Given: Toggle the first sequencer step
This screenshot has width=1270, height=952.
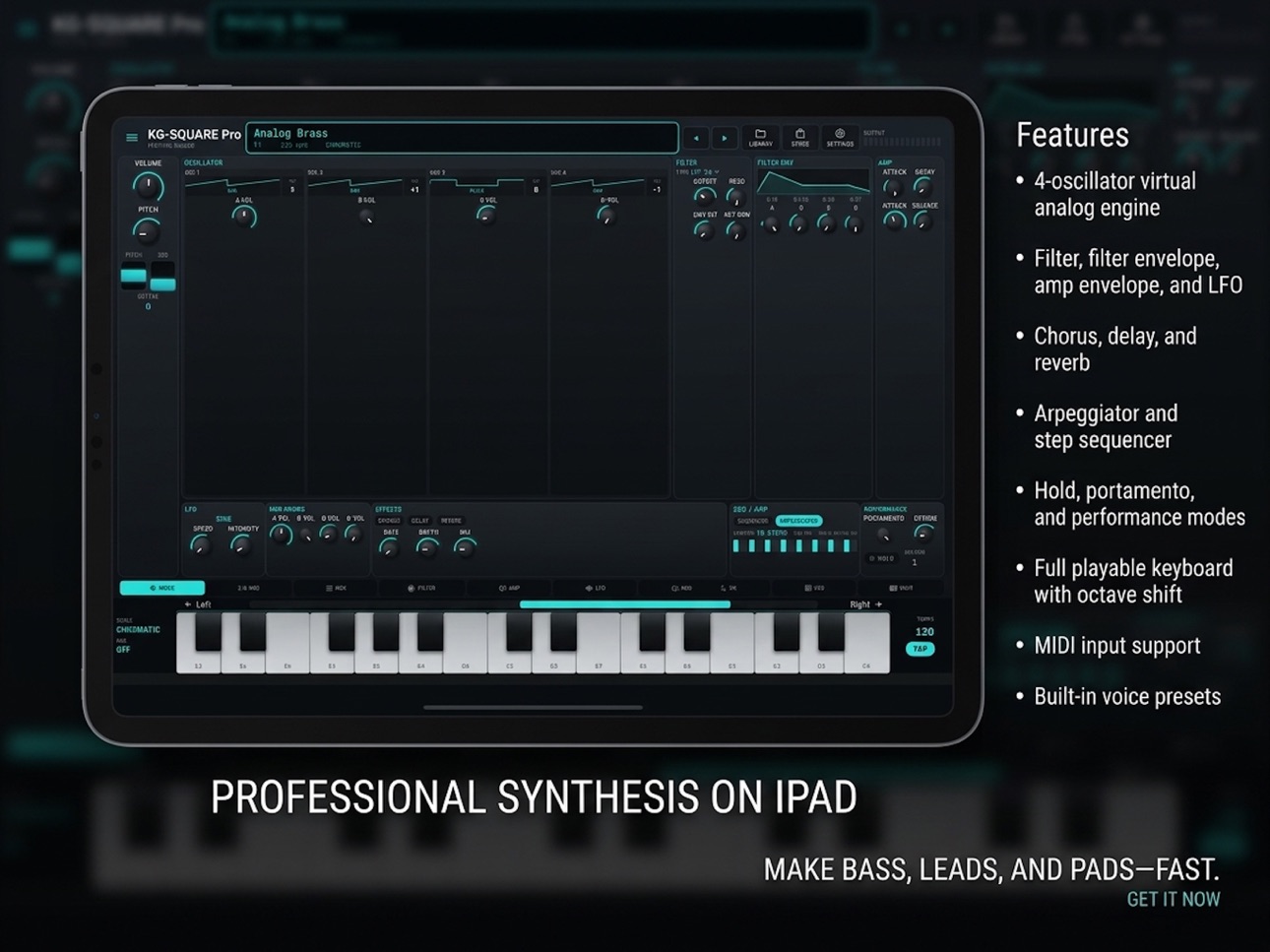Looking at the screenshot, I should click(736, 545).
